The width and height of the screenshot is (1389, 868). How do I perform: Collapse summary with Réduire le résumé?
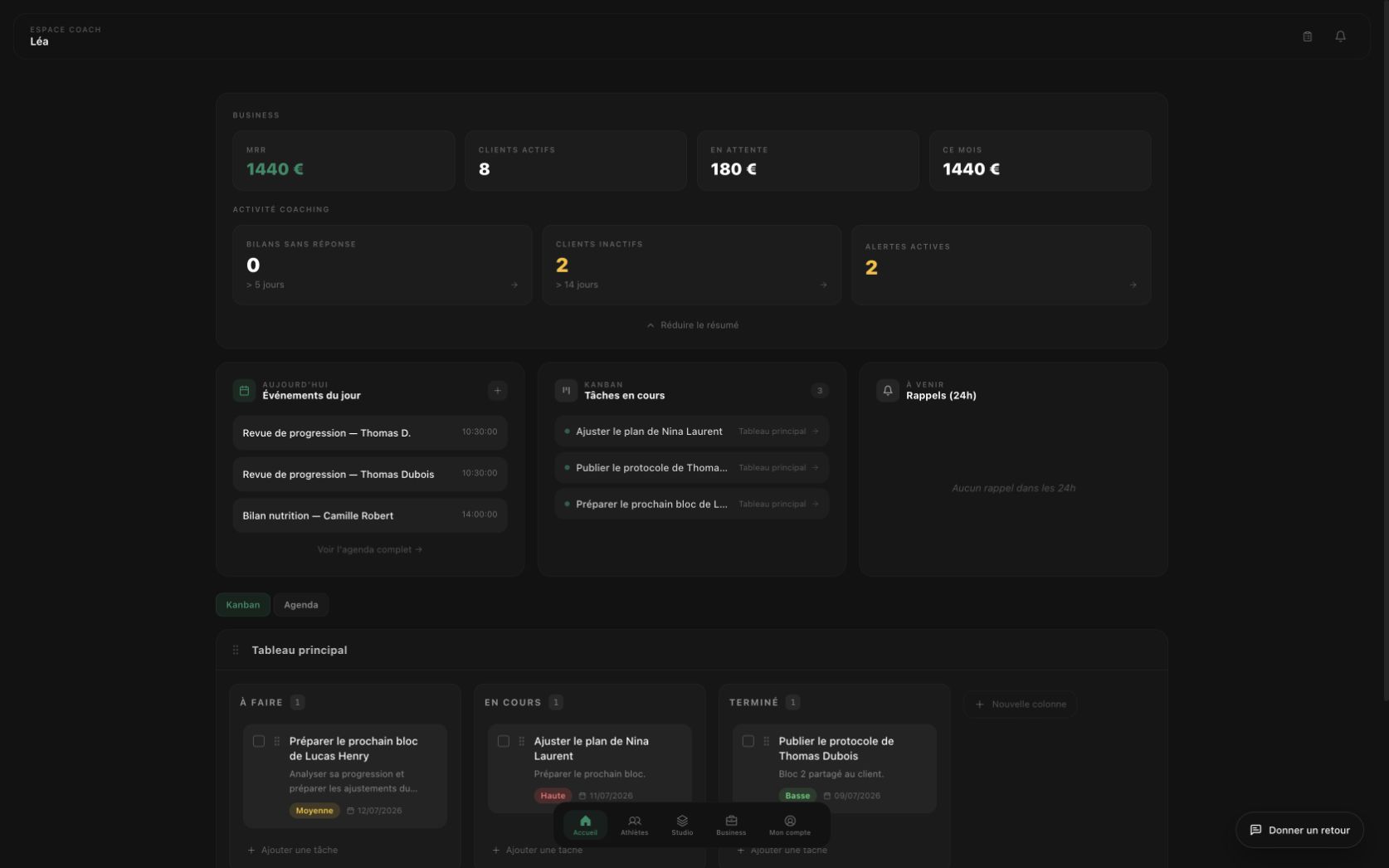pos(692,325)
